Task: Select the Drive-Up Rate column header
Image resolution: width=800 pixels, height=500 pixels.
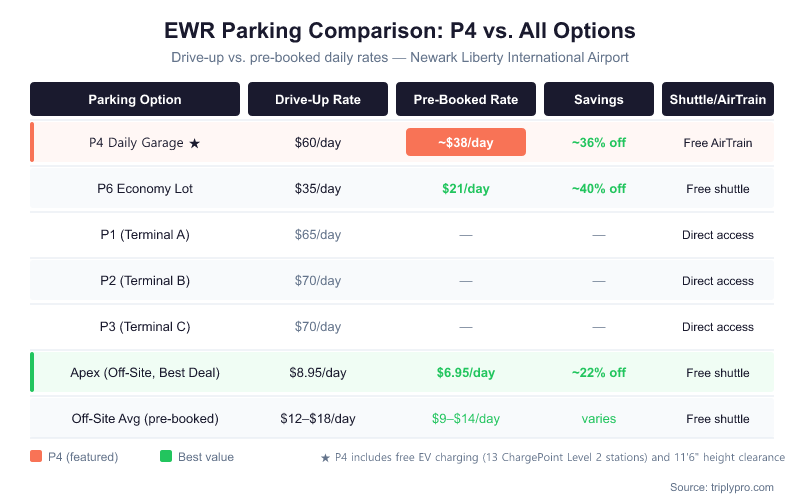Action: tap(318, 99)
